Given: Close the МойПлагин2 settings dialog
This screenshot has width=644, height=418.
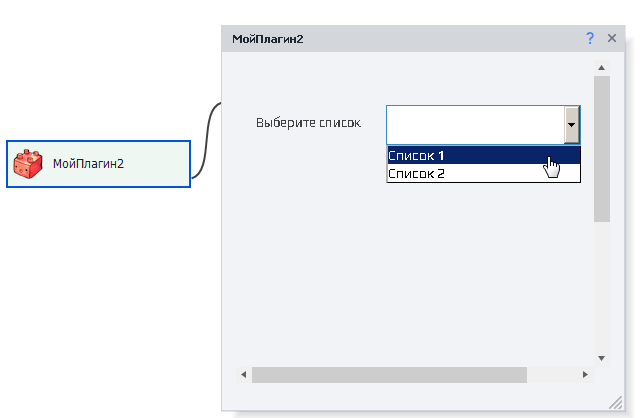Looking at the screenshot, I should click(612, 38).
